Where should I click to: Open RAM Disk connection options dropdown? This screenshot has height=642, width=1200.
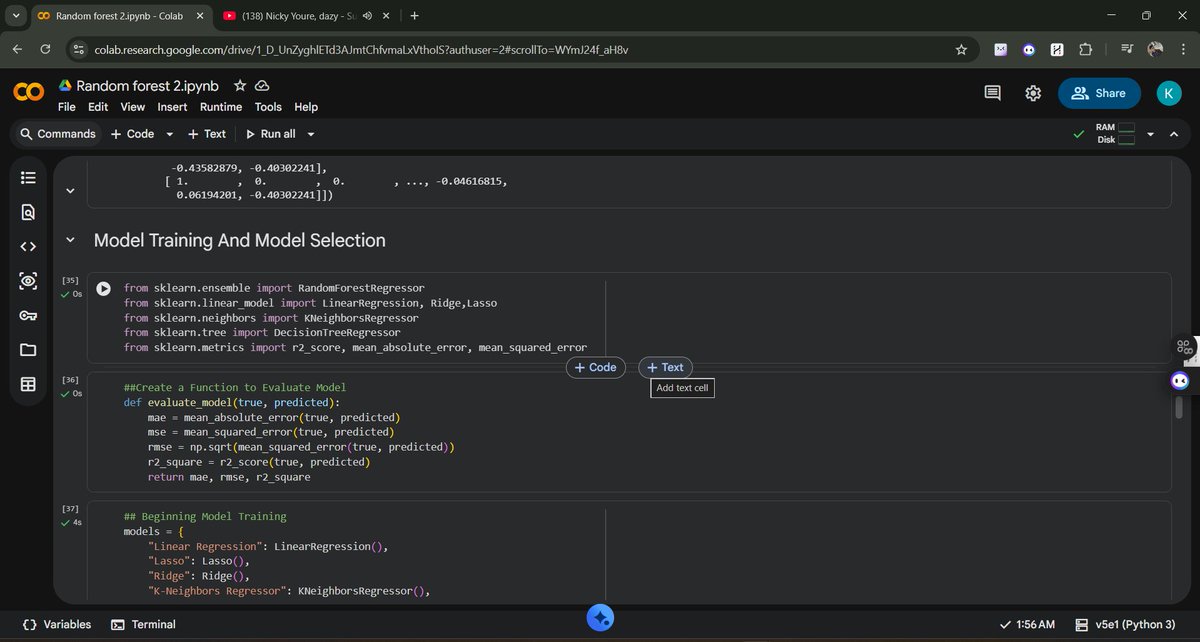tap(1149, 134)
